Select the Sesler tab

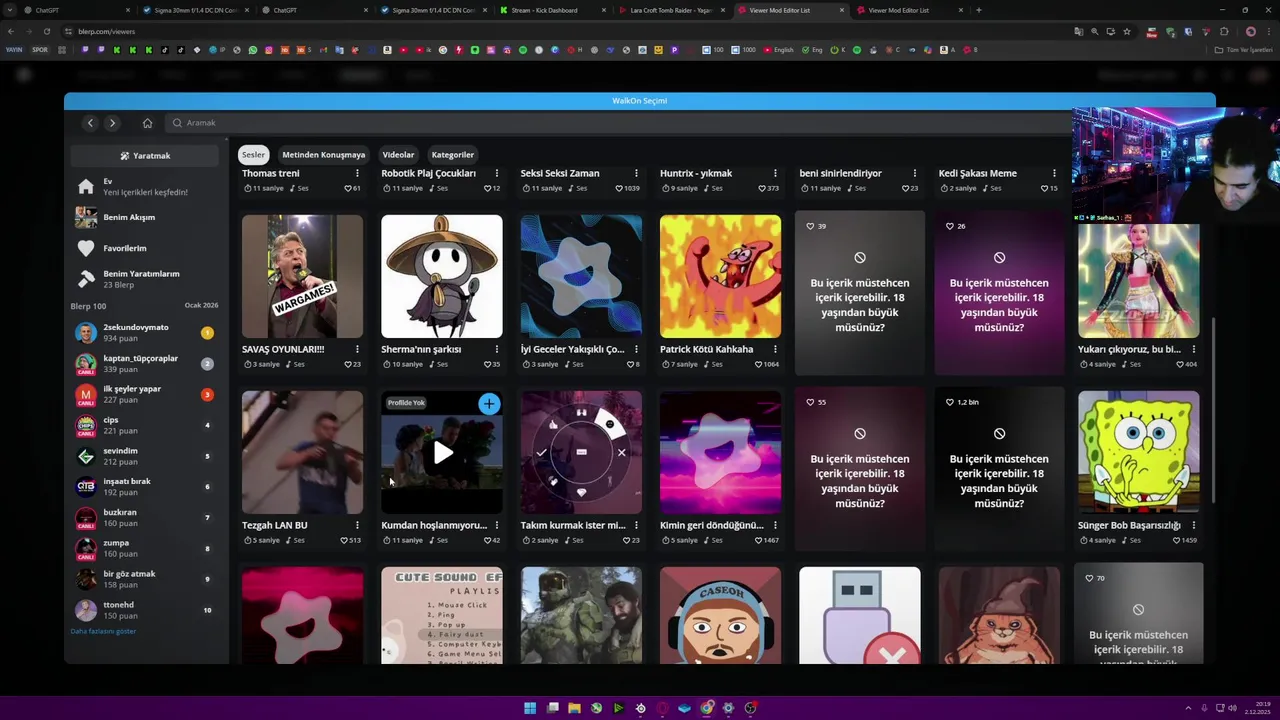[x=253, y=155]
